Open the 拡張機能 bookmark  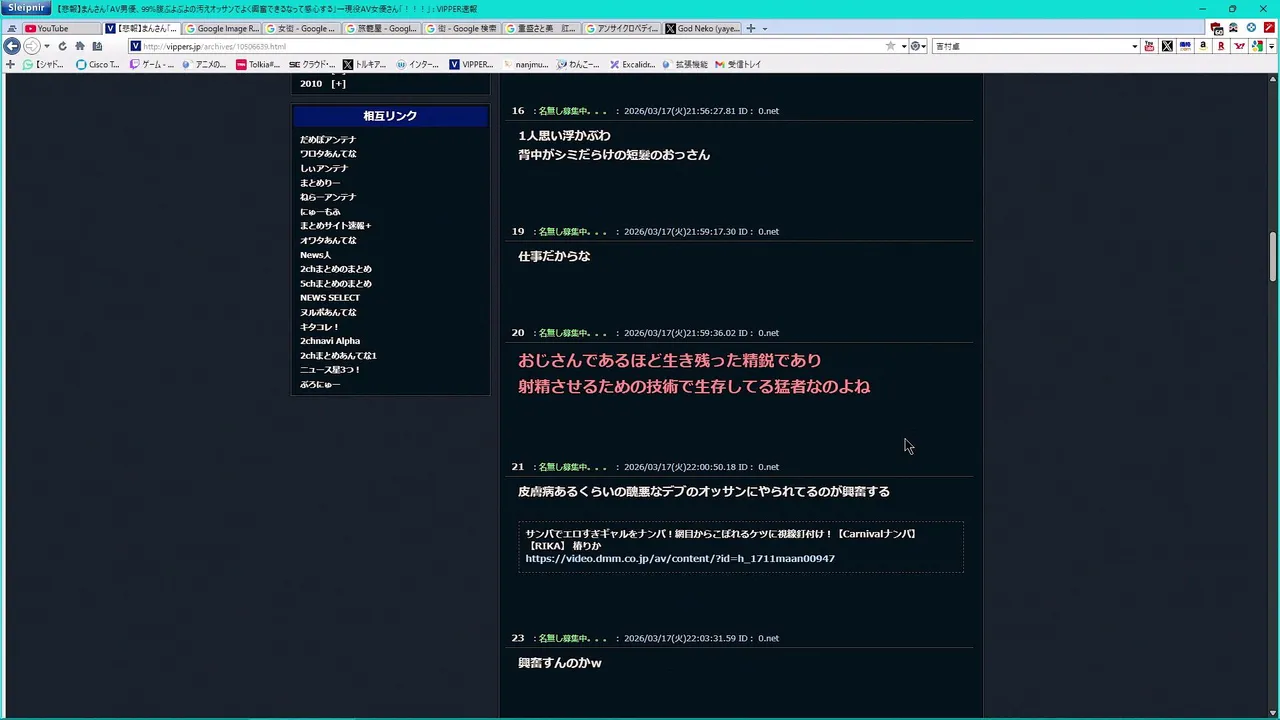[x=685, y=64]
